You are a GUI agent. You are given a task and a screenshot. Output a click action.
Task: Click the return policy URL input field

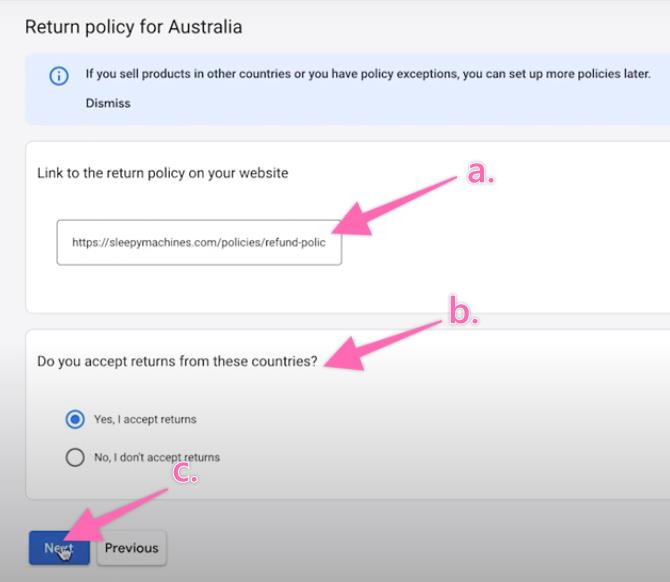(x=198, y=242)
